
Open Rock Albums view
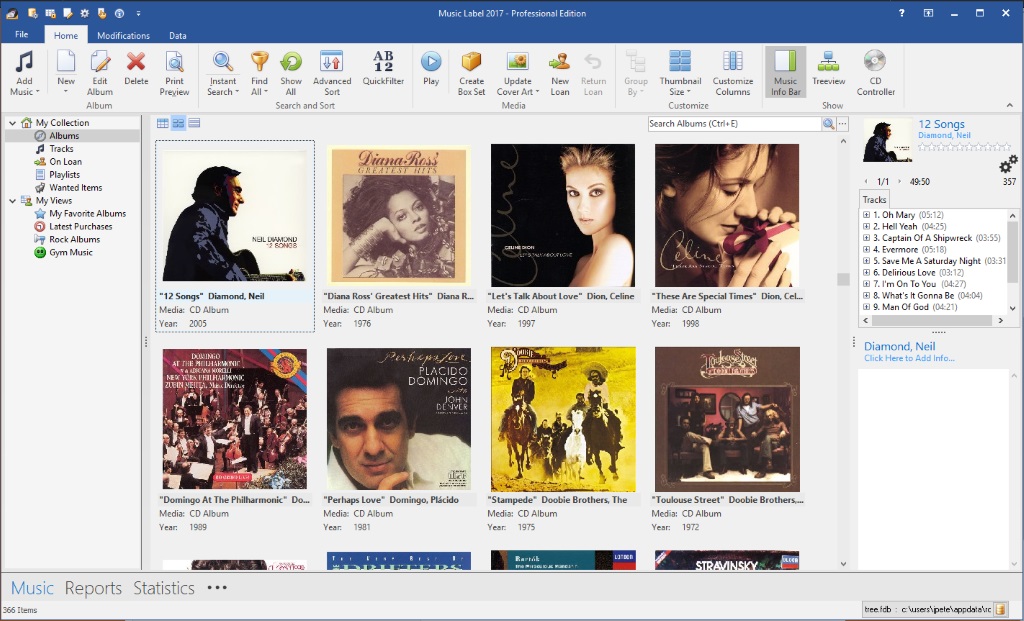coord(74,240)
